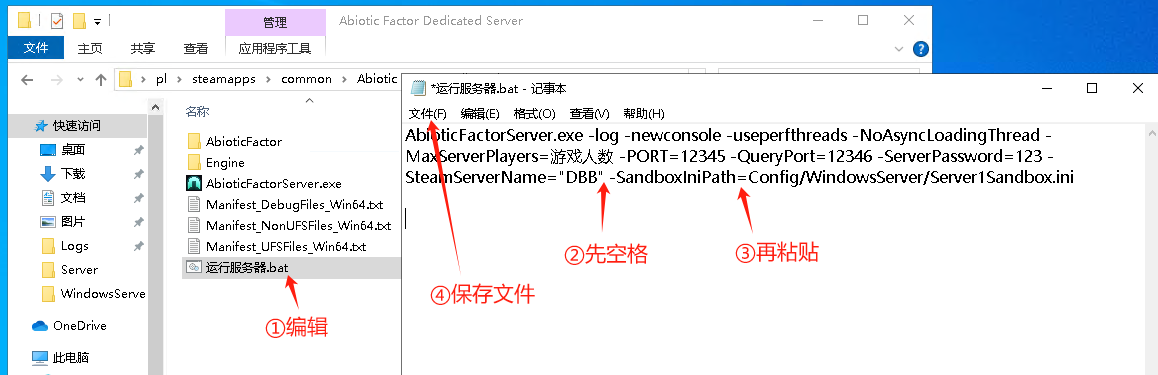1158x375 pixels.
Task: Go back with the Explorer back arrow
Action: tap(27, 80)
